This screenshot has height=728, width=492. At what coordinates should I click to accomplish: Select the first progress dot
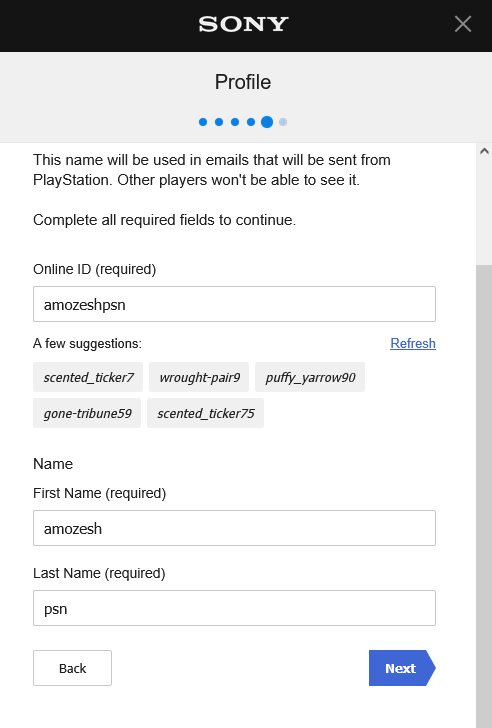(x=203, y=122)
